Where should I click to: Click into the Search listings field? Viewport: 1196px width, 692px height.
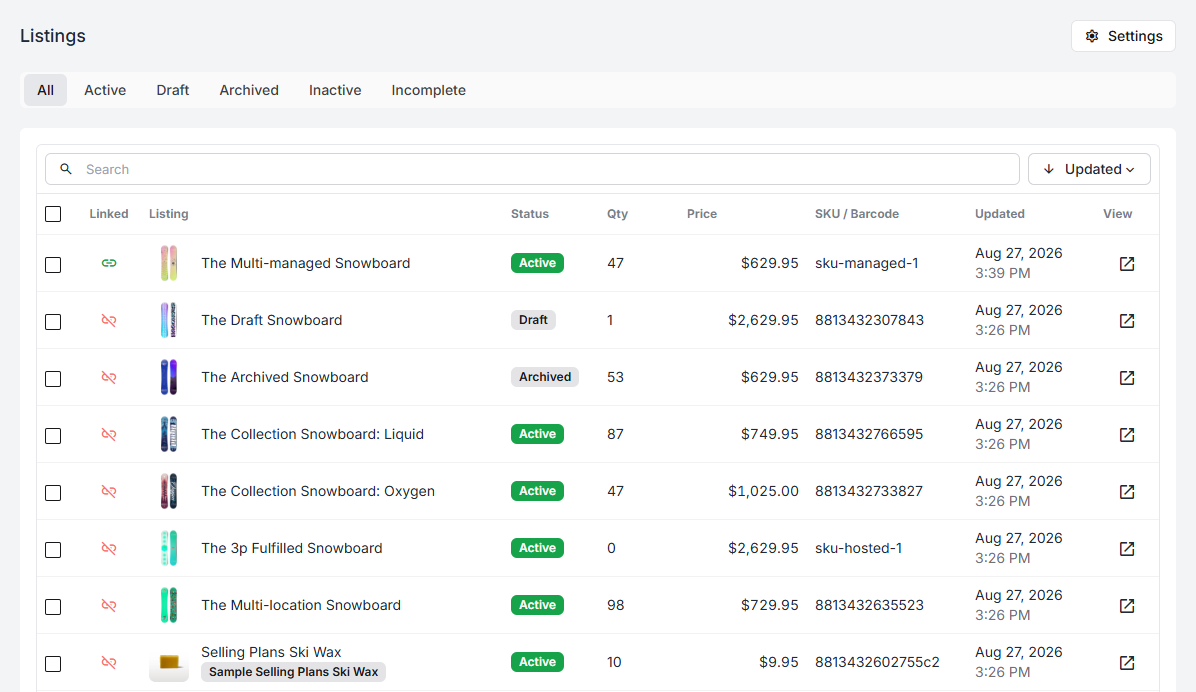(x=532, y=169)
